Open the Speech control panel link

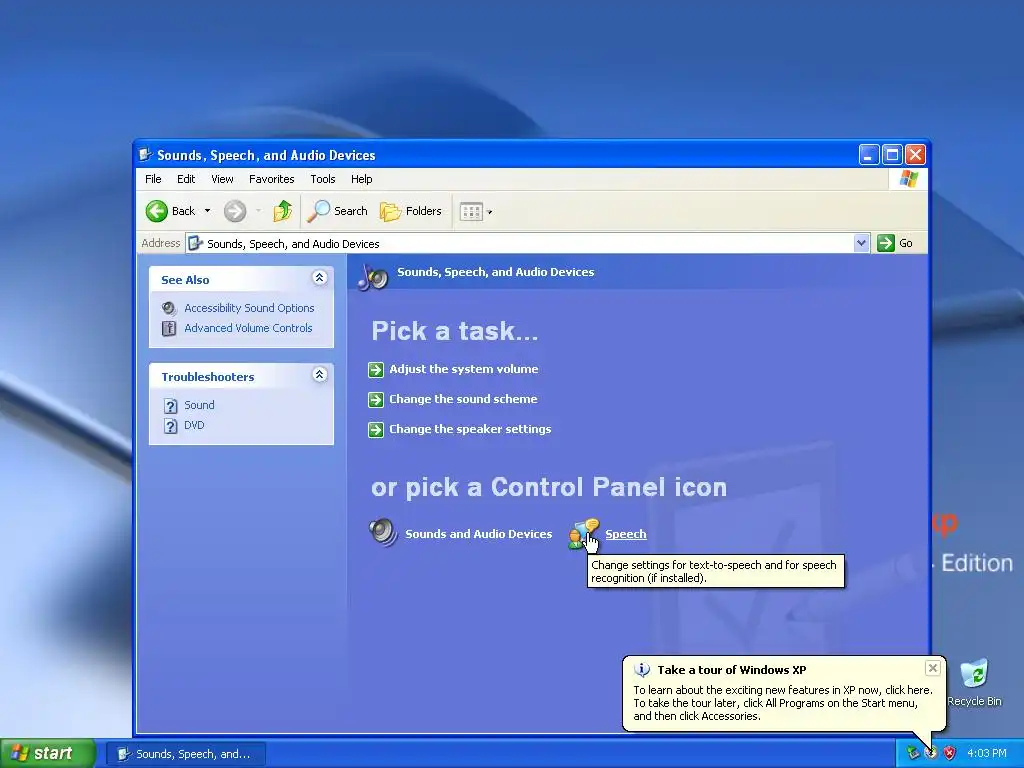[626, 534]
